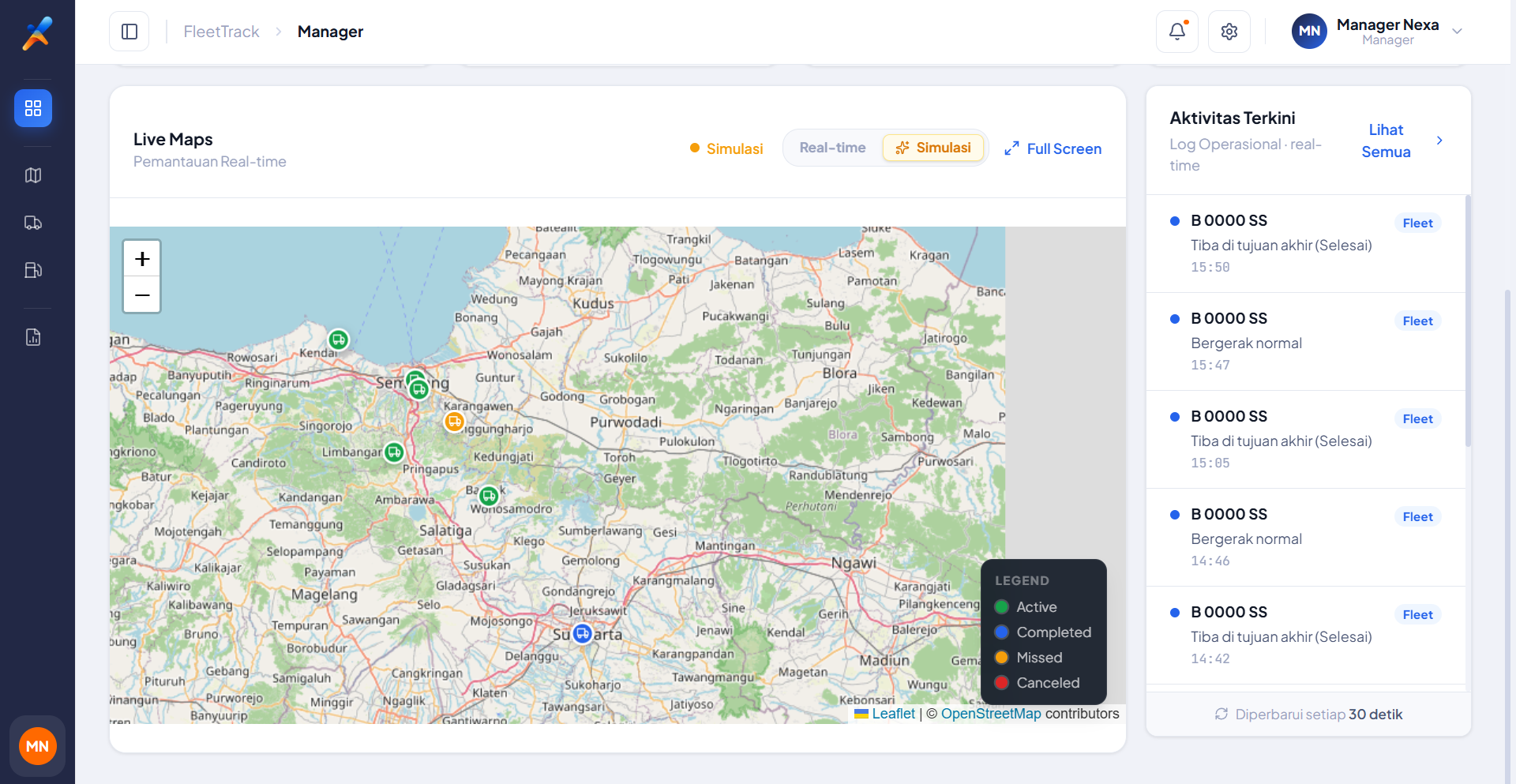Screen dimensions: 1516x784
Task: Toggle the sidebar panel icon
Action: pyautogui.click(x=129, y=32)
